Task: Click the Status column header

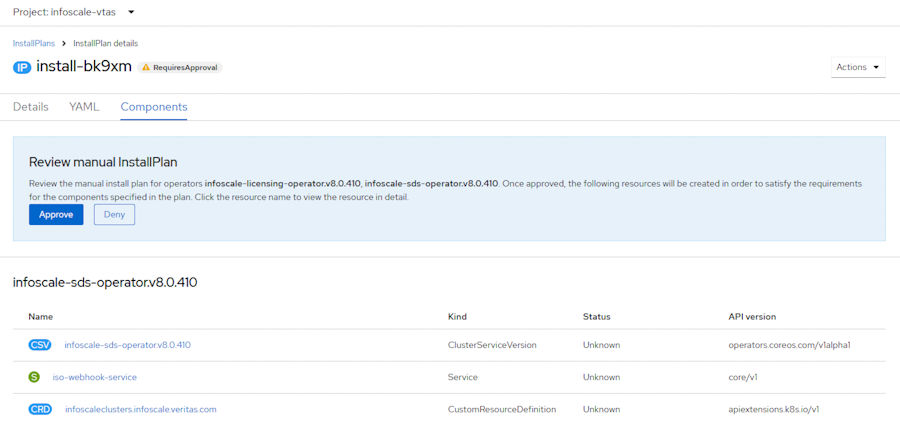Action: [596, 317]
